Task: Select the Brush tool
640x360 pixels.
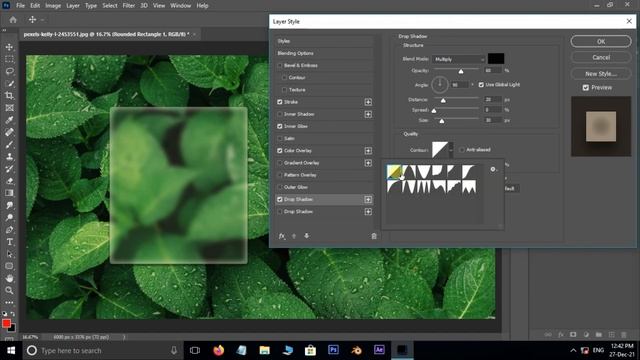Action: 9,144
